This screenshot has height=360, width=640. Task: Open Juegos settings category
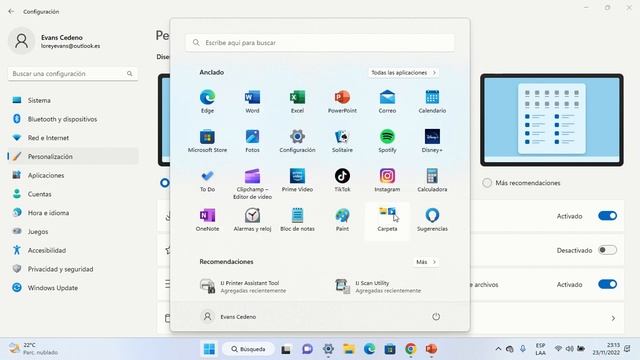click(73, 231)
